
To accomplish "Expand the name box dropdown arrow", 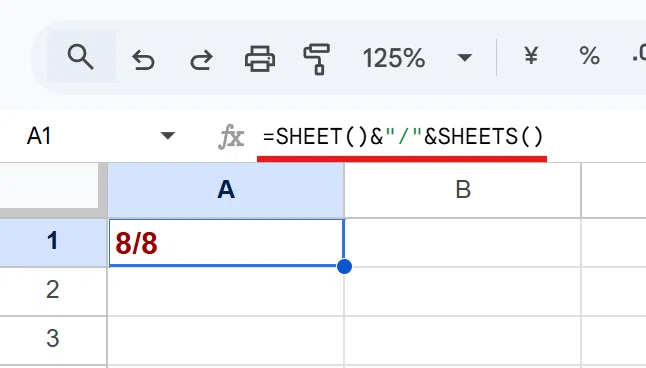I will tap(168, 136).
